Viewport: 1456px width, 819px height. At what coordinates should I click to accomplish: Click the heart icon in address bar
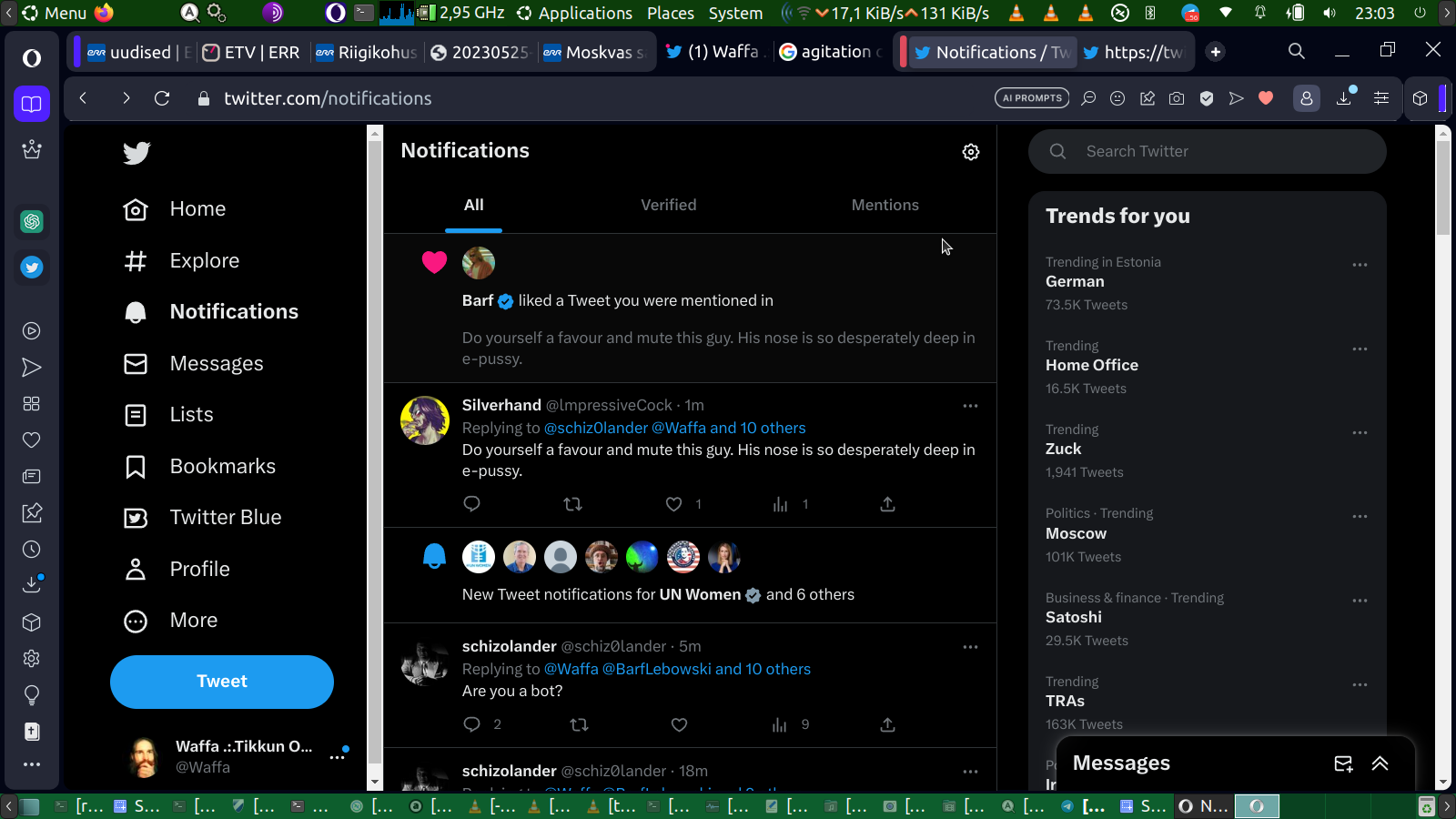(x=1266, y=98)
